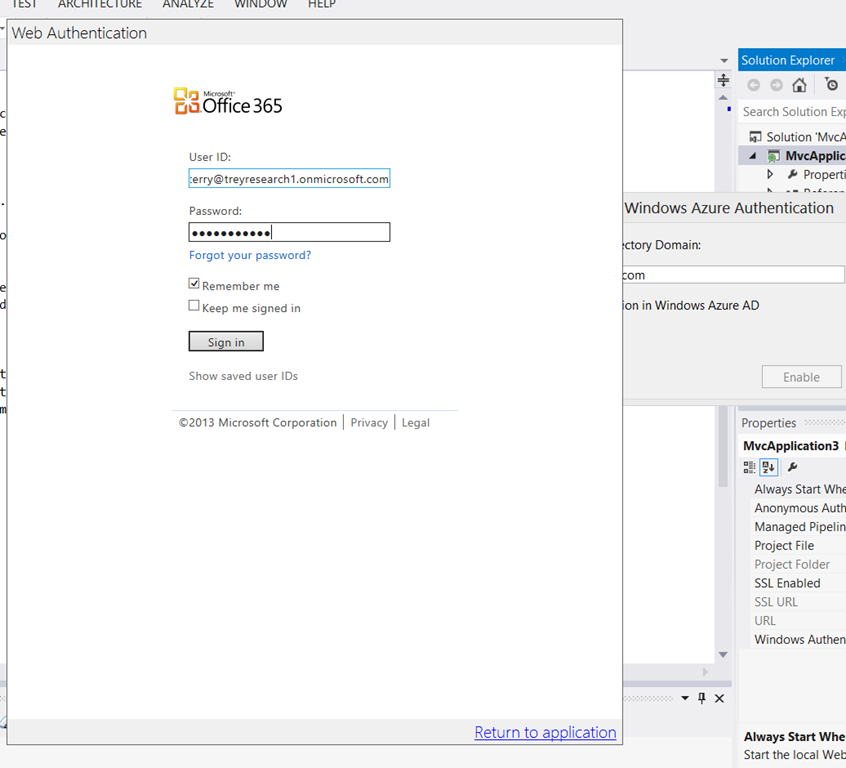Viewport: 846px width, 768px height.
Task: Open the Legal link
Action: coord(415,423)
